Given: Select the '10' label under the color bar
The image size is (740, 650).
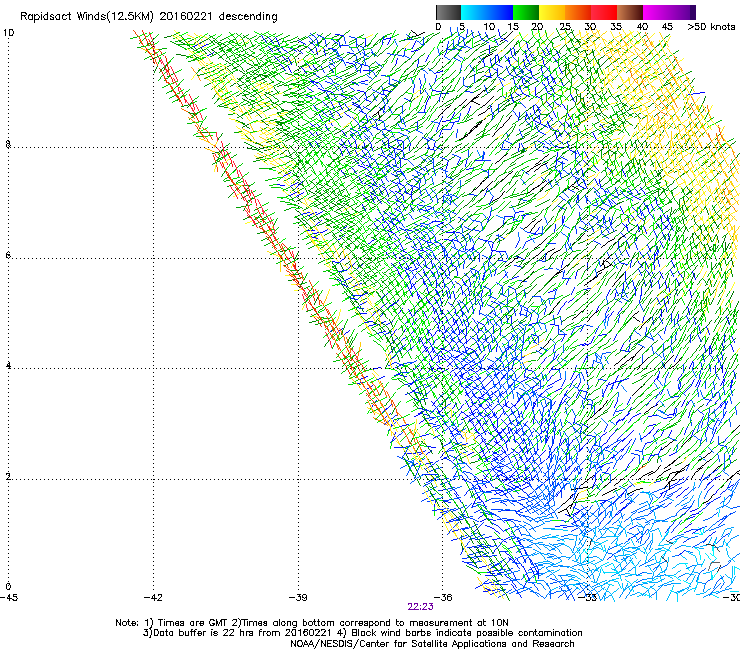Looking at the screenshot, I should pos(489,27).
